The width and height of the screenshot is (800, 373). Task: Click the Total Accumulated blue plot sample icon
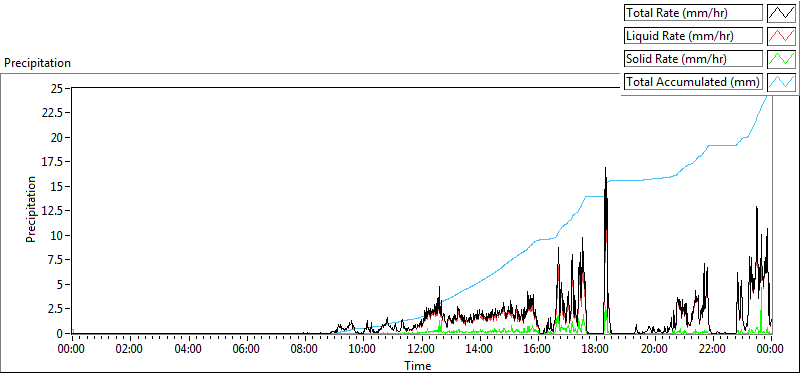click(782, 82)
